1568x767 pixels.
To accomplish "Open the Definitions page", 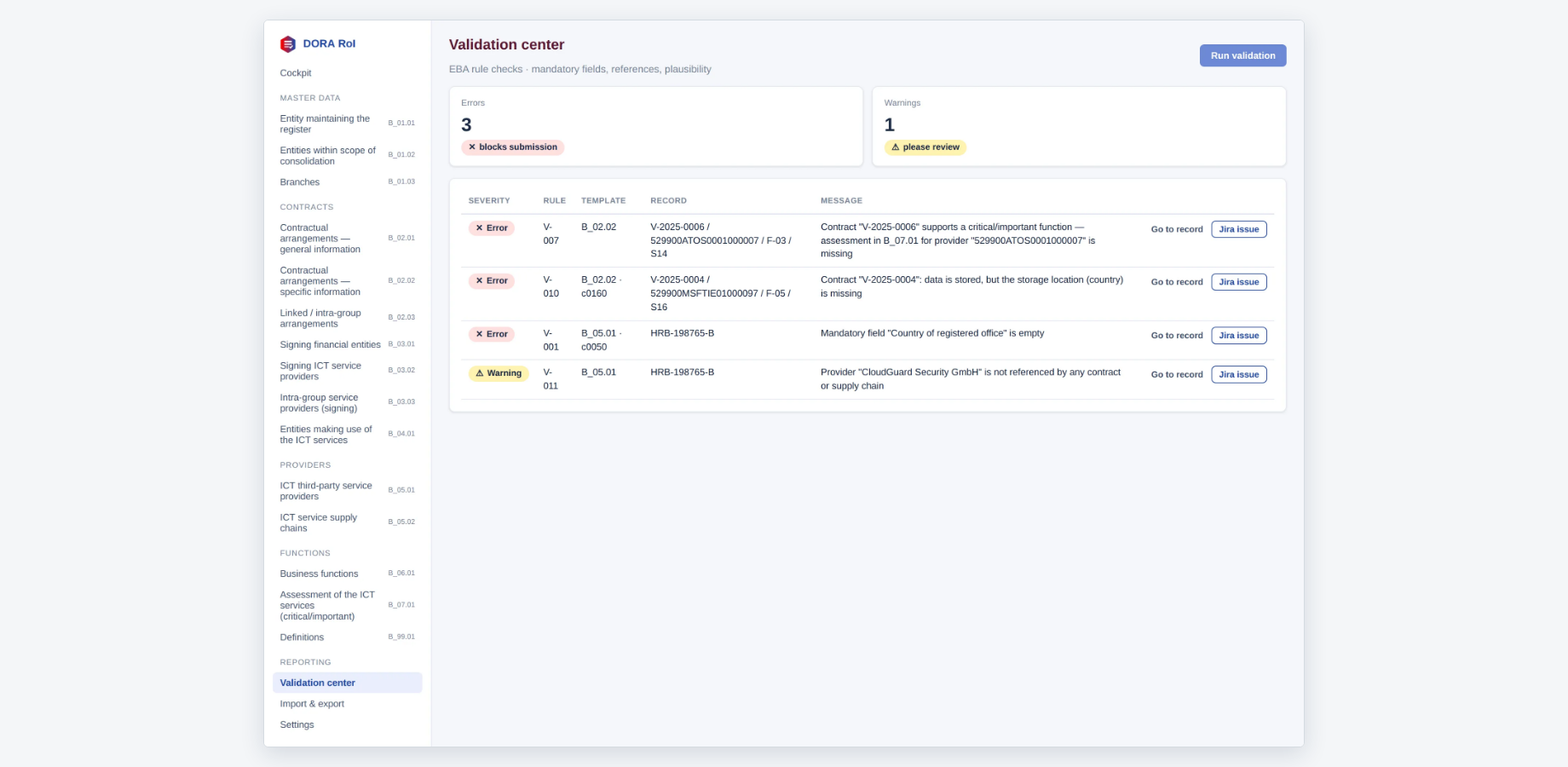I will pyautogui.click(x=347, y=637).
